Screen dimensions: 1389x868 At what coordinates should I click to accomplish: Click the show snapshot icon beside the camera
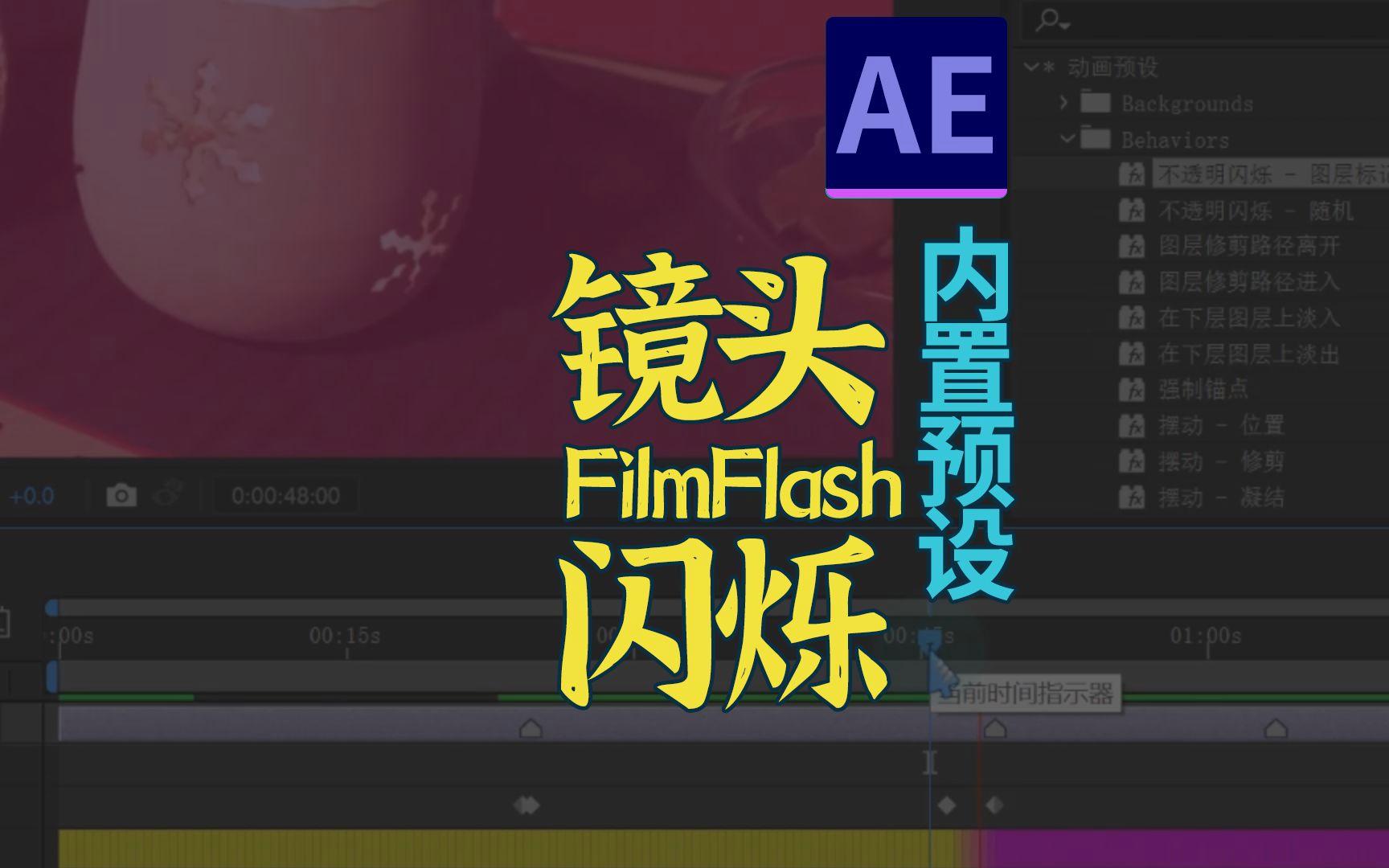pyautogui.click(x=167, y=493)
